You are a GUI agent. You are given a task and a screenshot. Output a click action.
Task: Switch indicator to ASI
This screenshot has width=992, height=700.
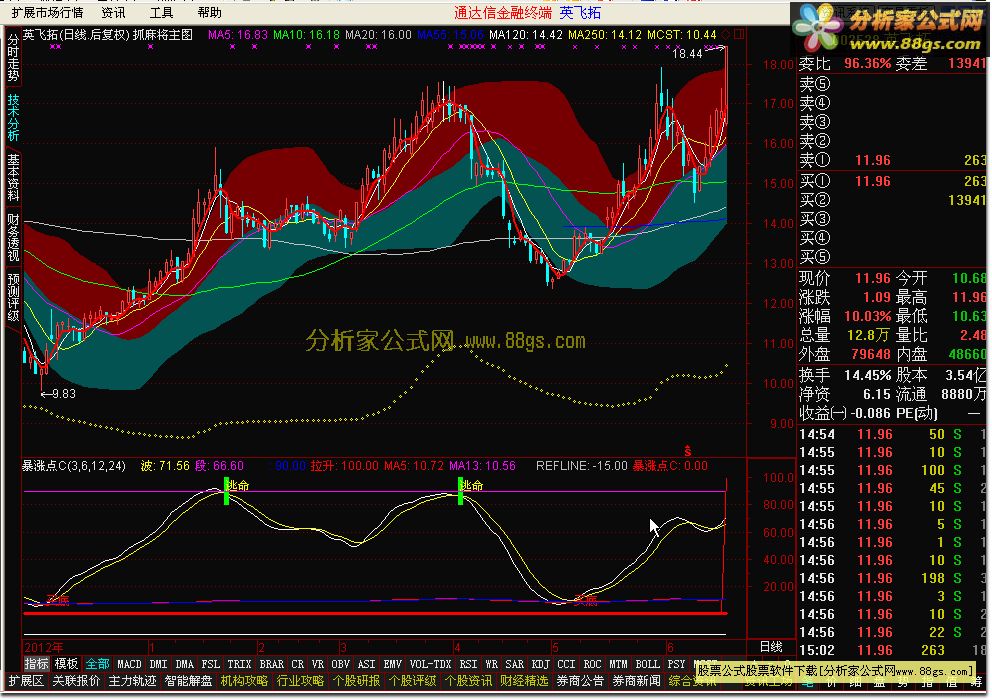(x=366, y=664)
